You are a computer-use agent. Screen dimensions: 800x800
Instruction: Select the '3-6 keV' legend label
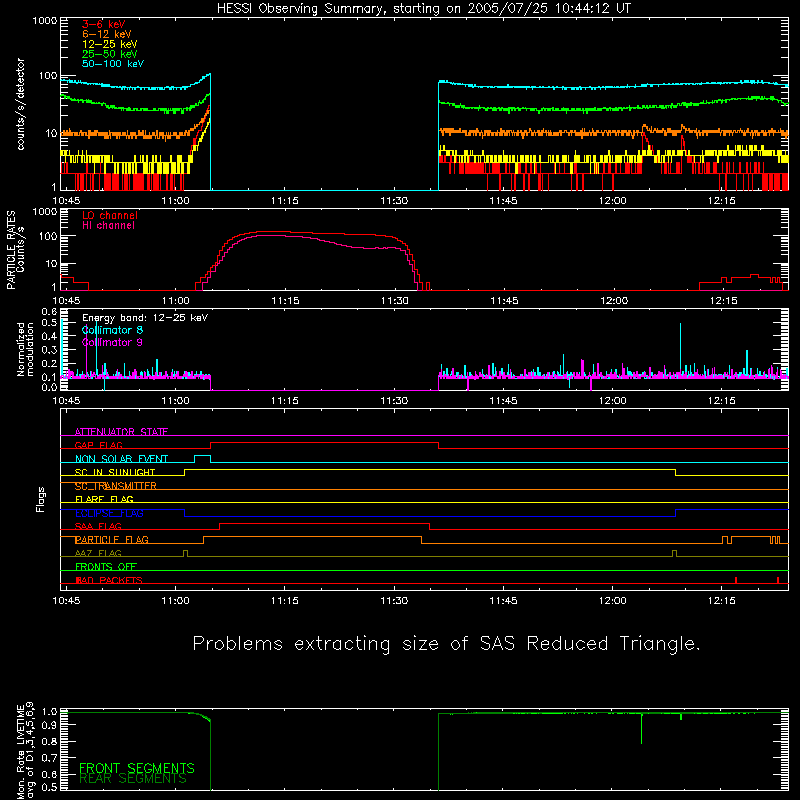104,24
